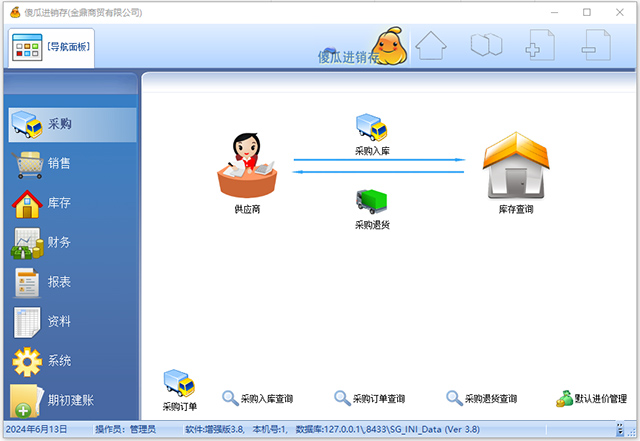This screenshot has width=640, height=441.
Task: Click the 傻瓜进销存 mascot logo
Action: coord(391,46)
